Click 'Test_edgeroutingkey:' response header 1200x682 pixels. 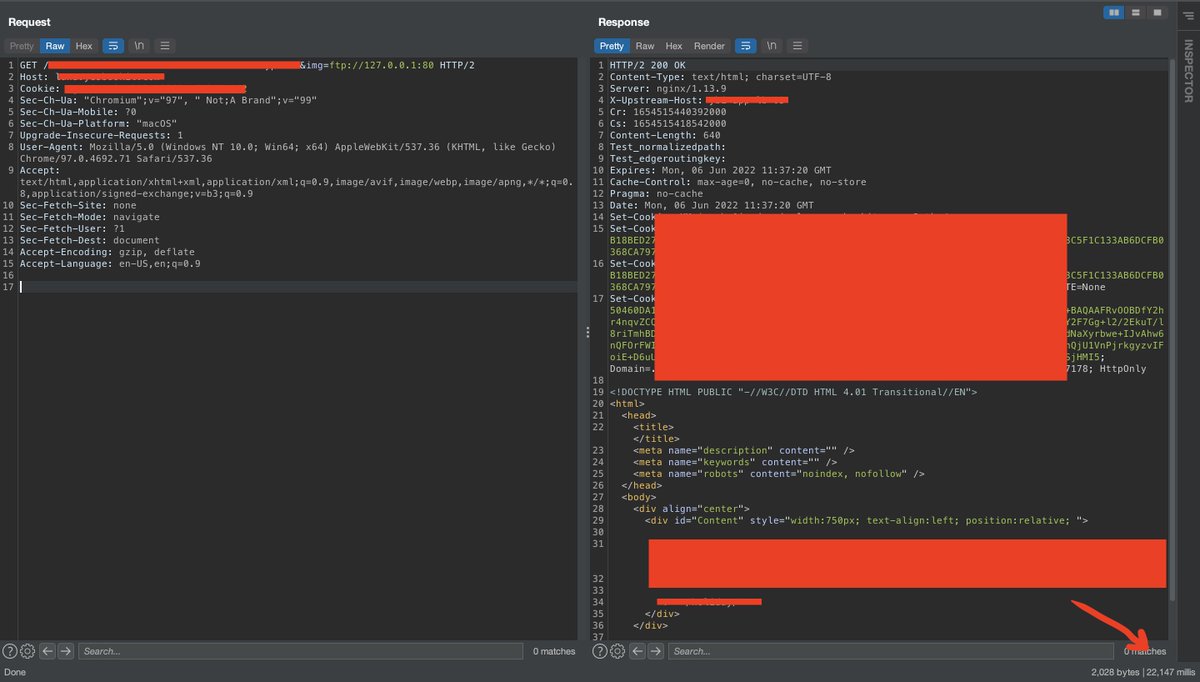[668, 158]
